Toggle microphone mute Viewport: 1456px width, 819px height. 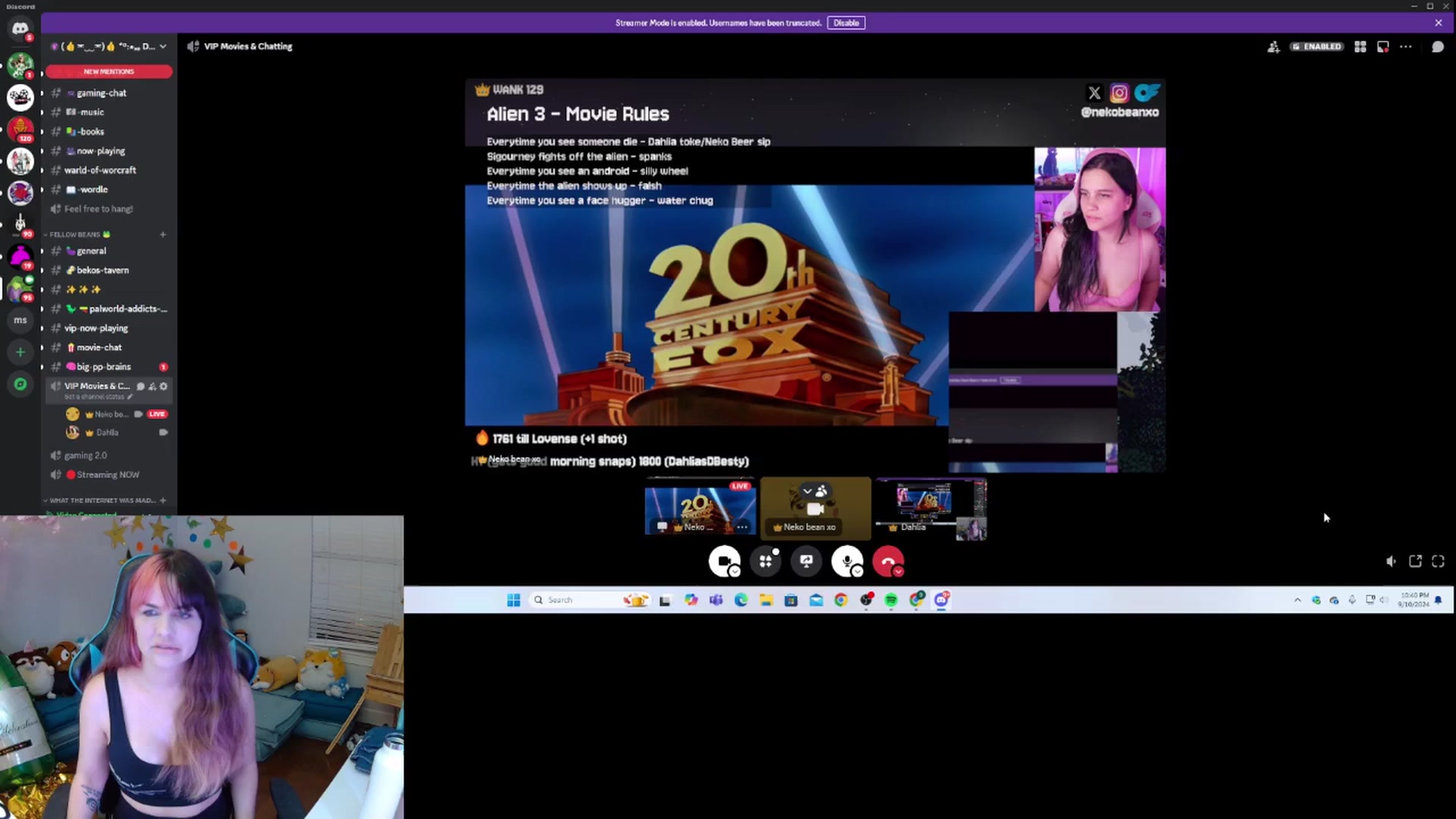tap(846, 561)
